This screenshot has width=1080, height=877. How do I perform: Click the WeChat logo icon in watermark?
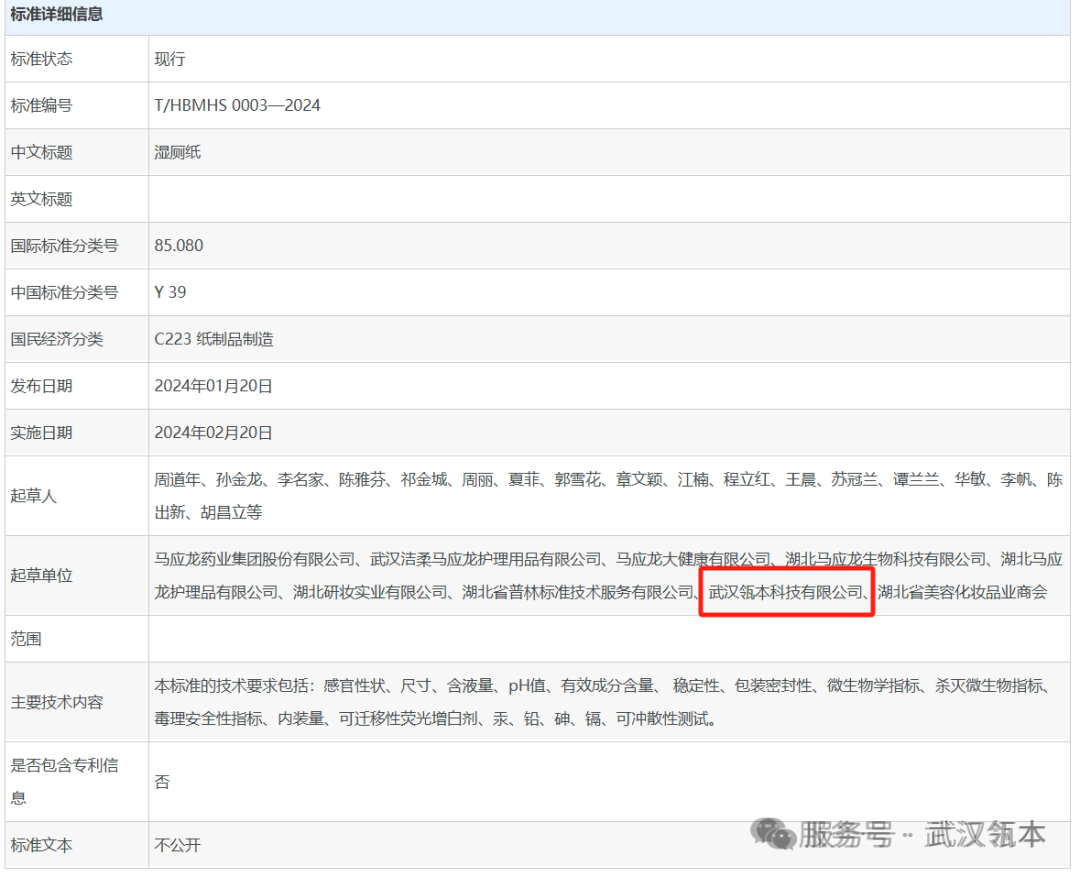pos(772,833)
